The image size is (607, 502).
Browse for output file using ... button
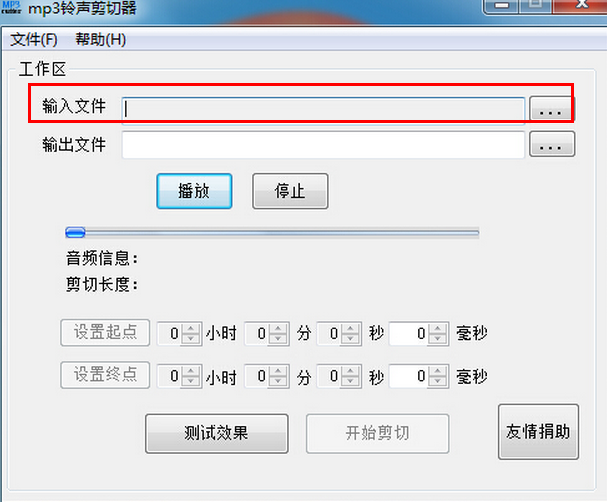(x=552, y=144)
